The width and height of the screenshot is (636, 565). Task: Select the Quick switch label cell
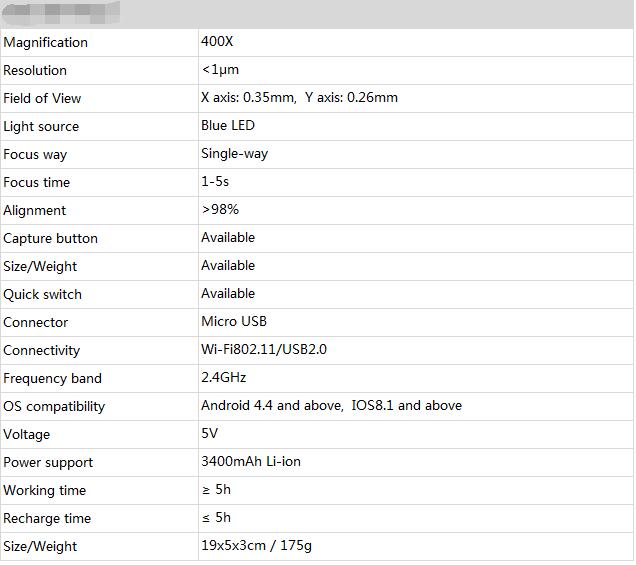click(43, 294)
